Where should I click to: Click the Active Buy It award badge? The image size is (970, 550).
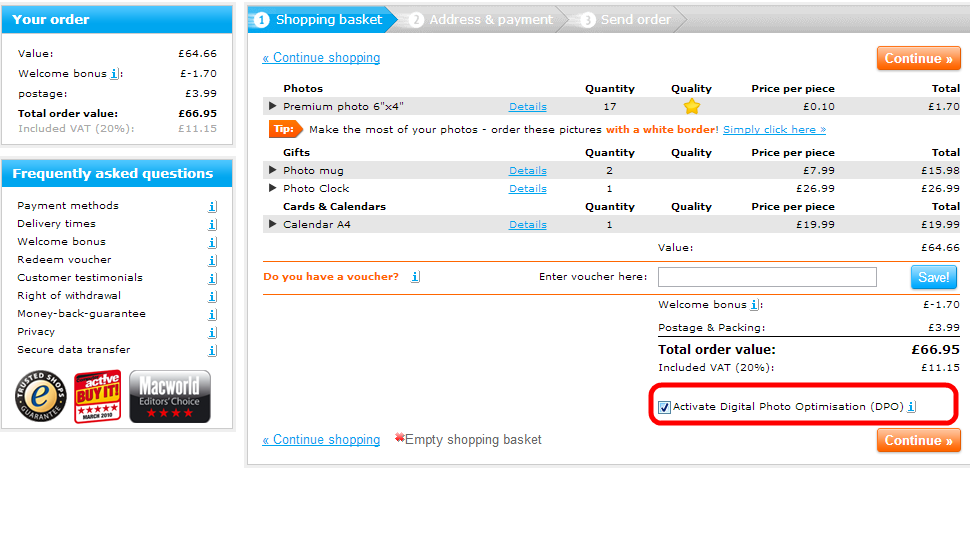point(98,396)
